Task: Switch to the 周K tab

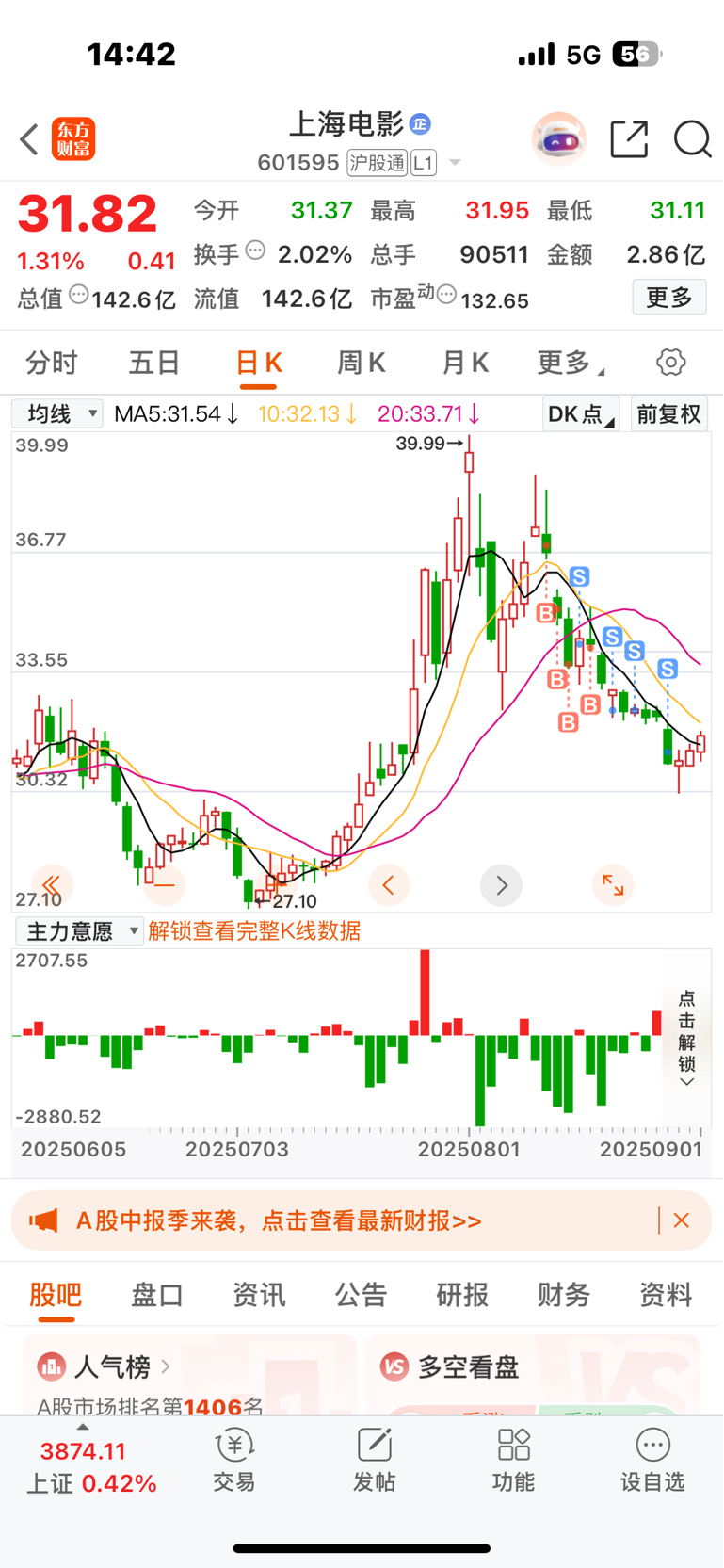Action: pos(362,363)
